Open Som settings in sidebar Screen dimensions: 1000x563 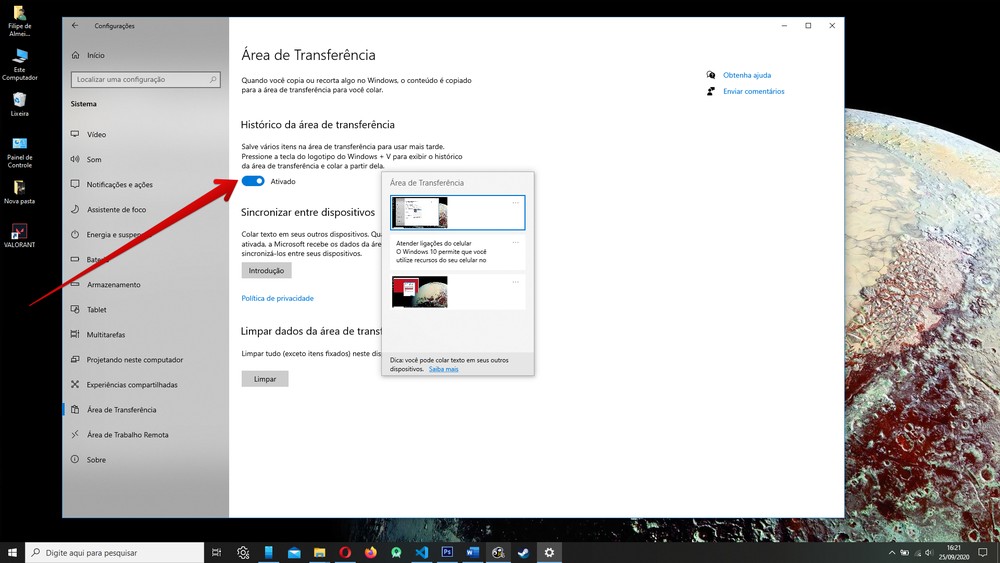94,159
